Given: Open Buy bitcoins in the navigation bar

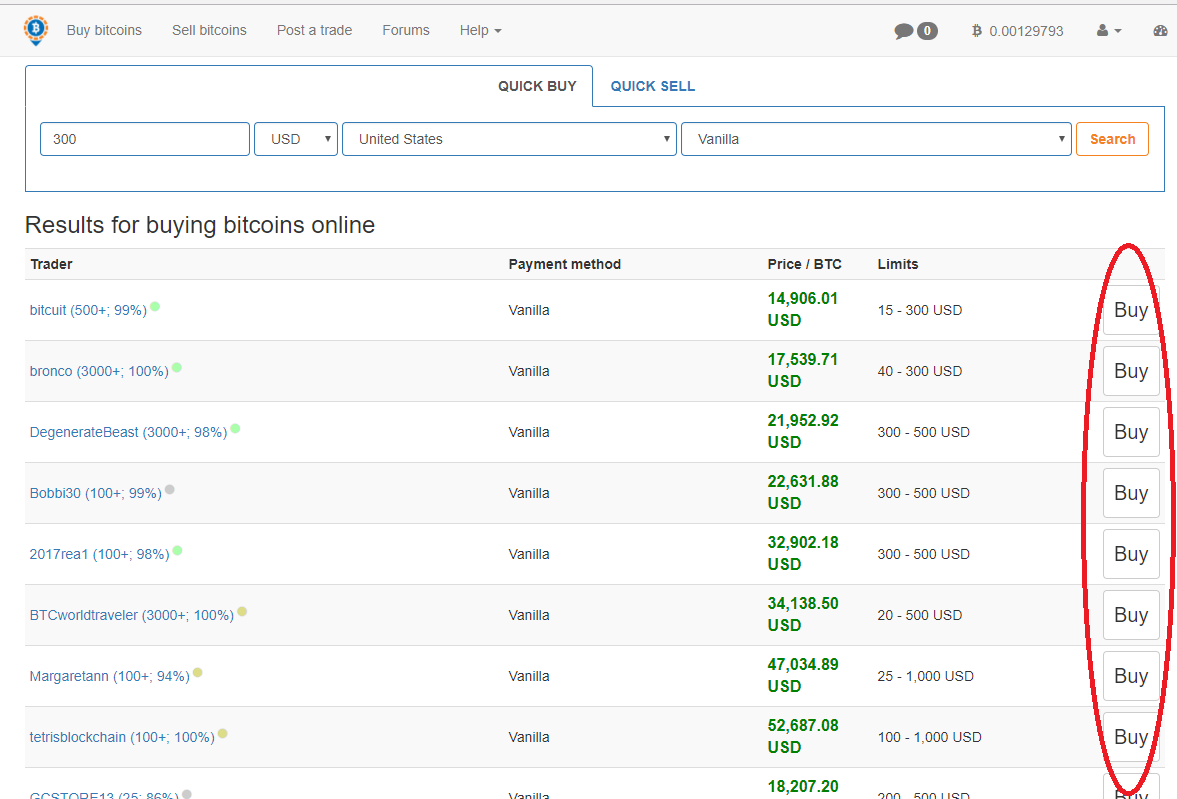Looking at the screenshot, I should 104,30.
